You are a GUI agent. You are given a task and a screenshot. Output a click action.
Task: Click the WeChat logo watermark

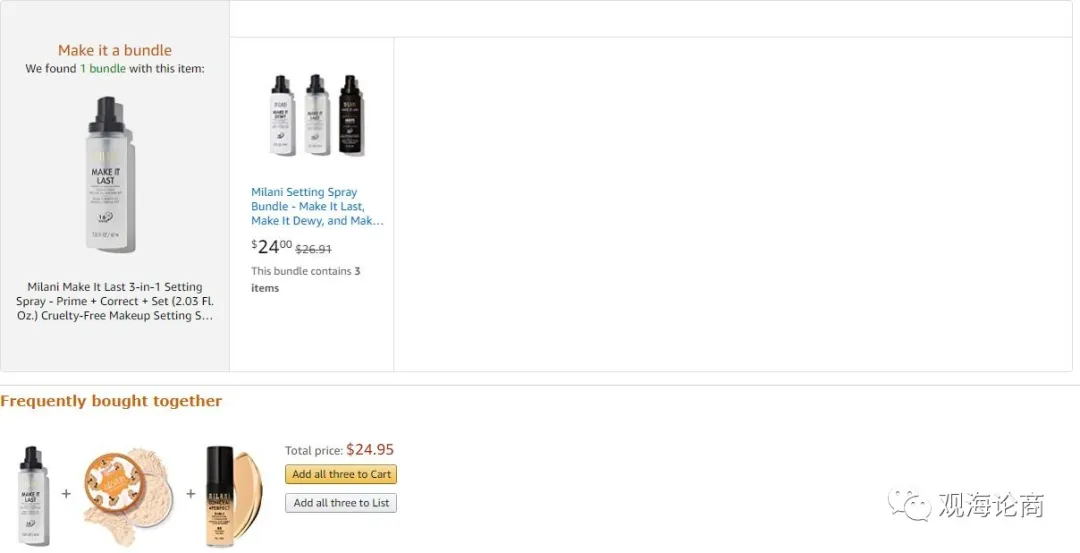(910, 505)
